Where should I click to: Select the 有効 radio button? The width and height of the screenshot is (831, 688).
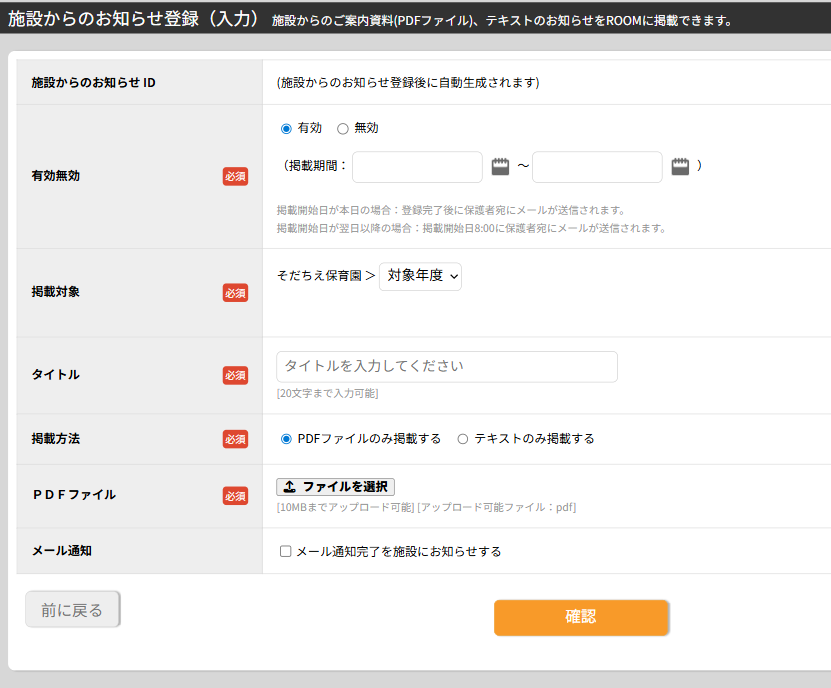tap(286, 129)
